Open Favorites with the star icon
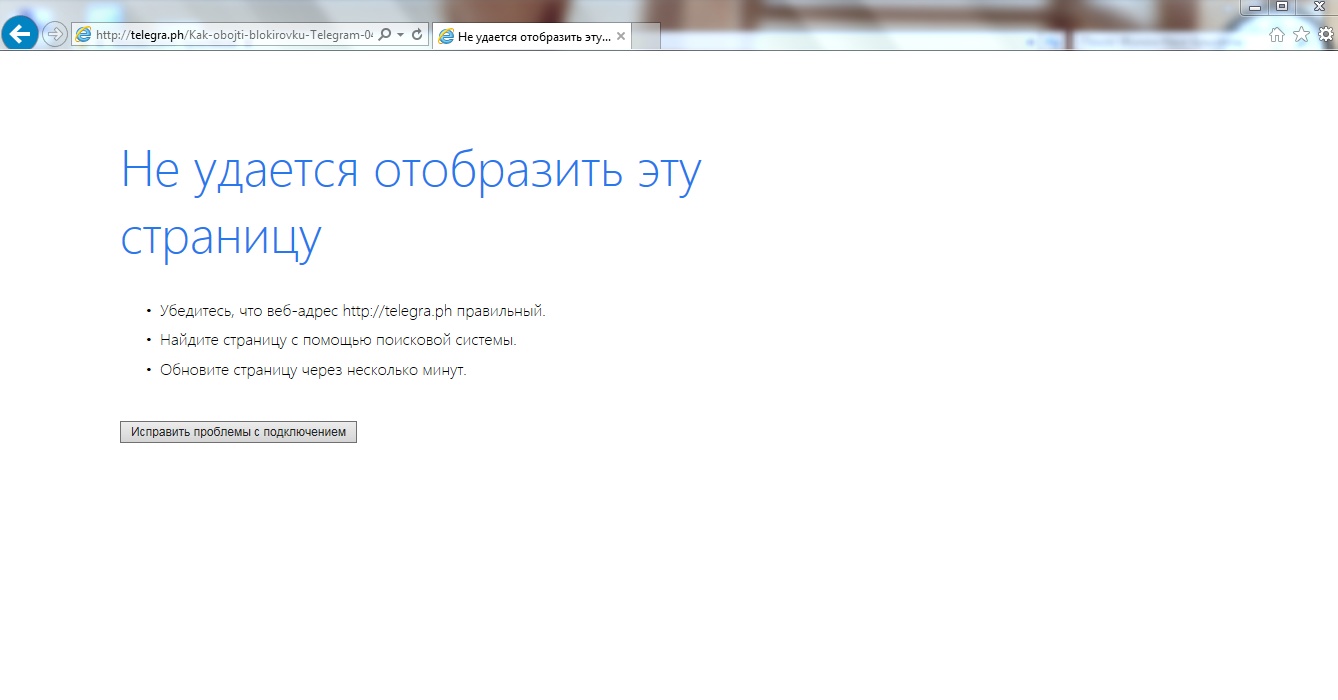The image size is (1338, 700). (1301, 34)
